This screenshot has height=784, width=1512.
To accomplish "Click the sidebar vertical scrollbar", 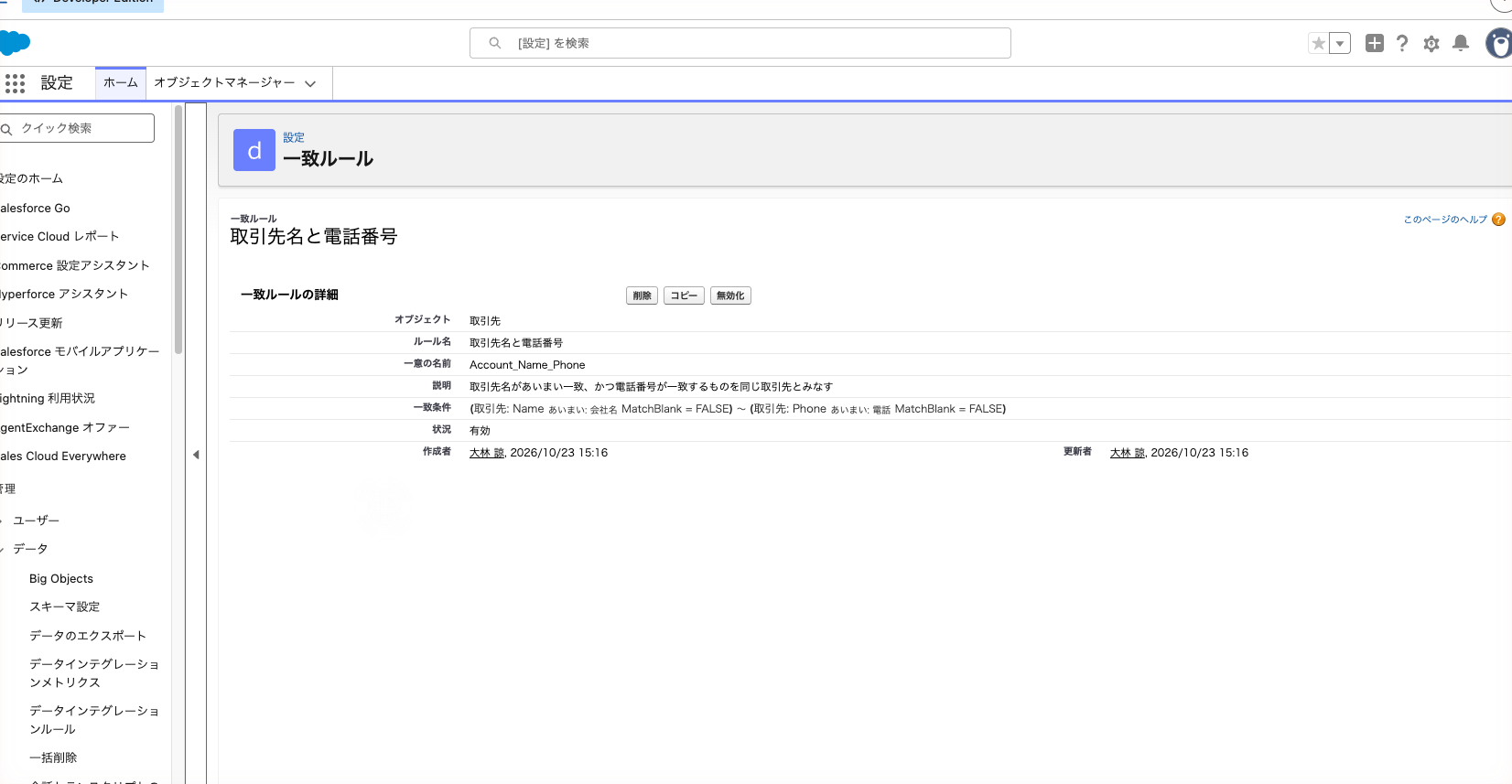I will click(178, 229).
